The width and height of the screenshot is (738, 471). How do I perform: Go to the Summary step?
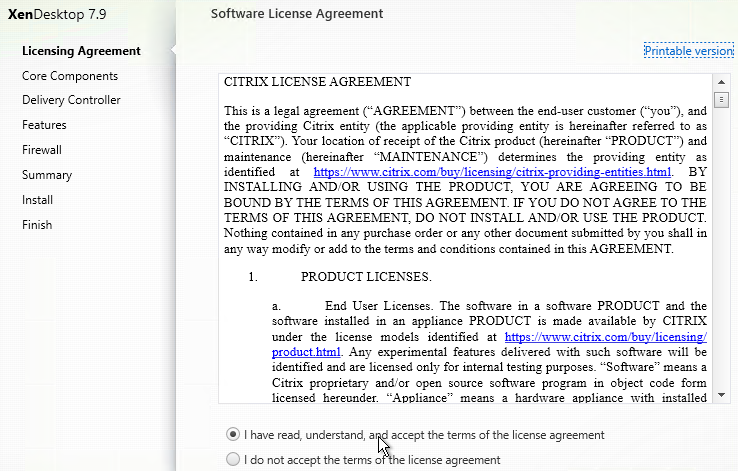[x=47, y=175]
